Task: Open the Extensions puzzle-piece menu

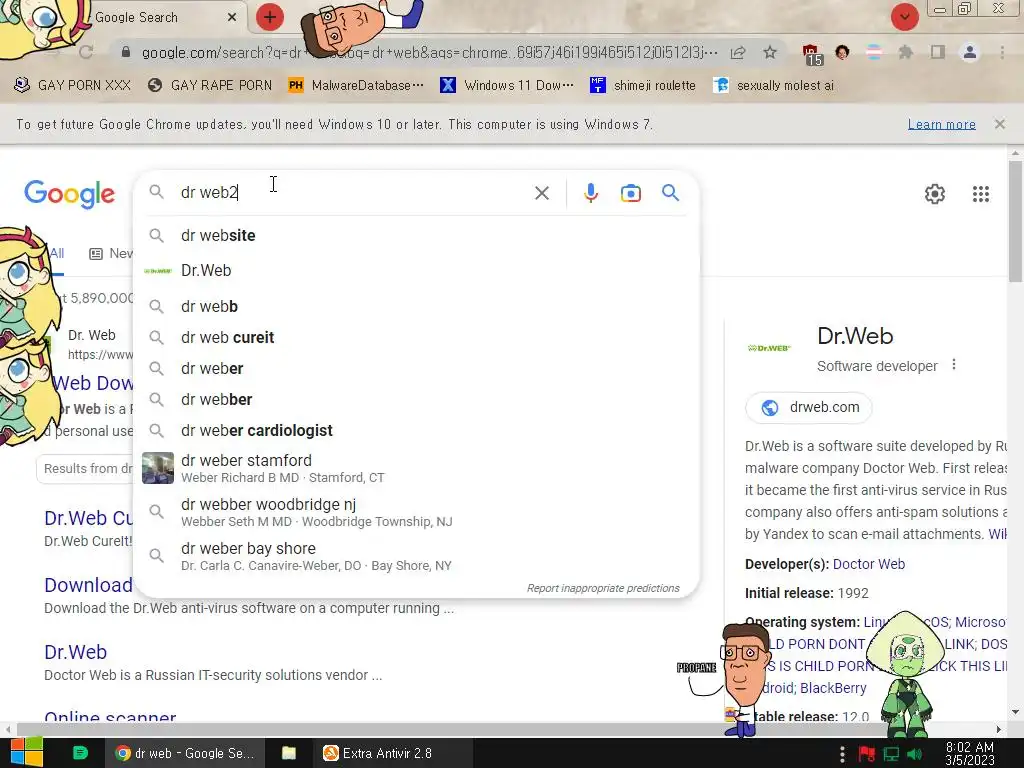Action: pos(906,52)
